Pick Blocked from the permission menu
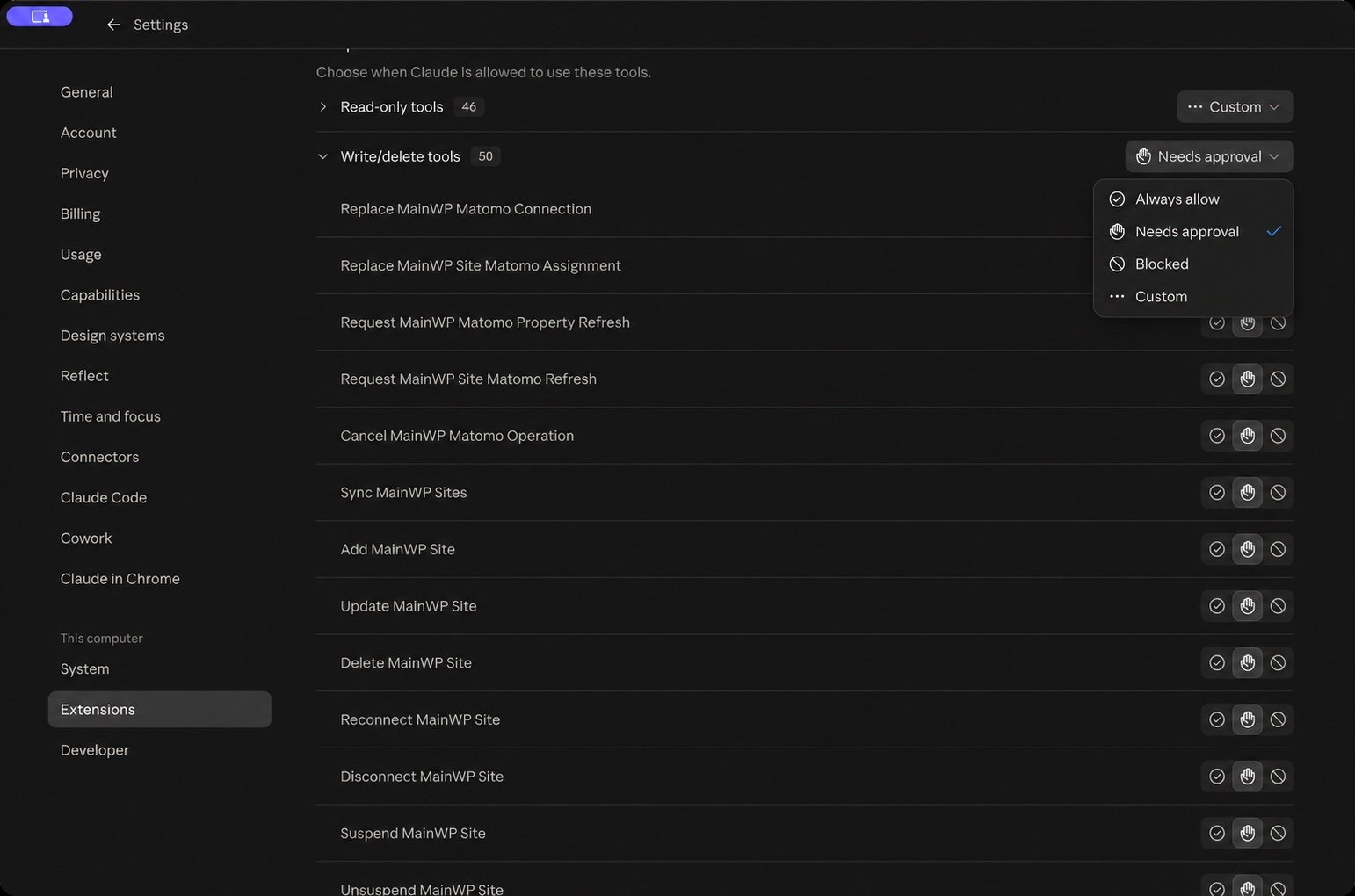This screenshot has width=1355, height=896. [x=1193, y=264]
